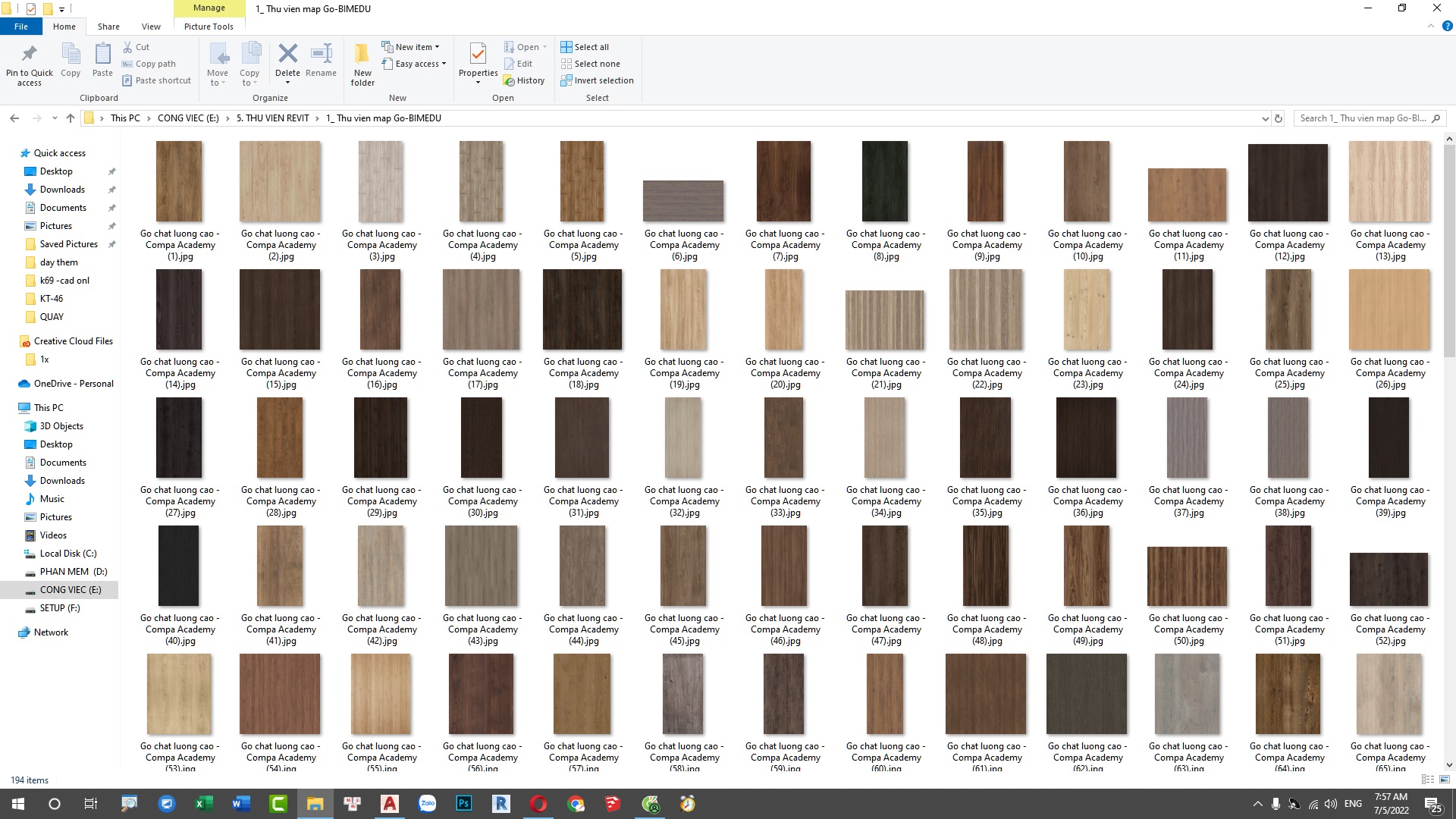Unpin Downloads from Quick access

point(111,189)
